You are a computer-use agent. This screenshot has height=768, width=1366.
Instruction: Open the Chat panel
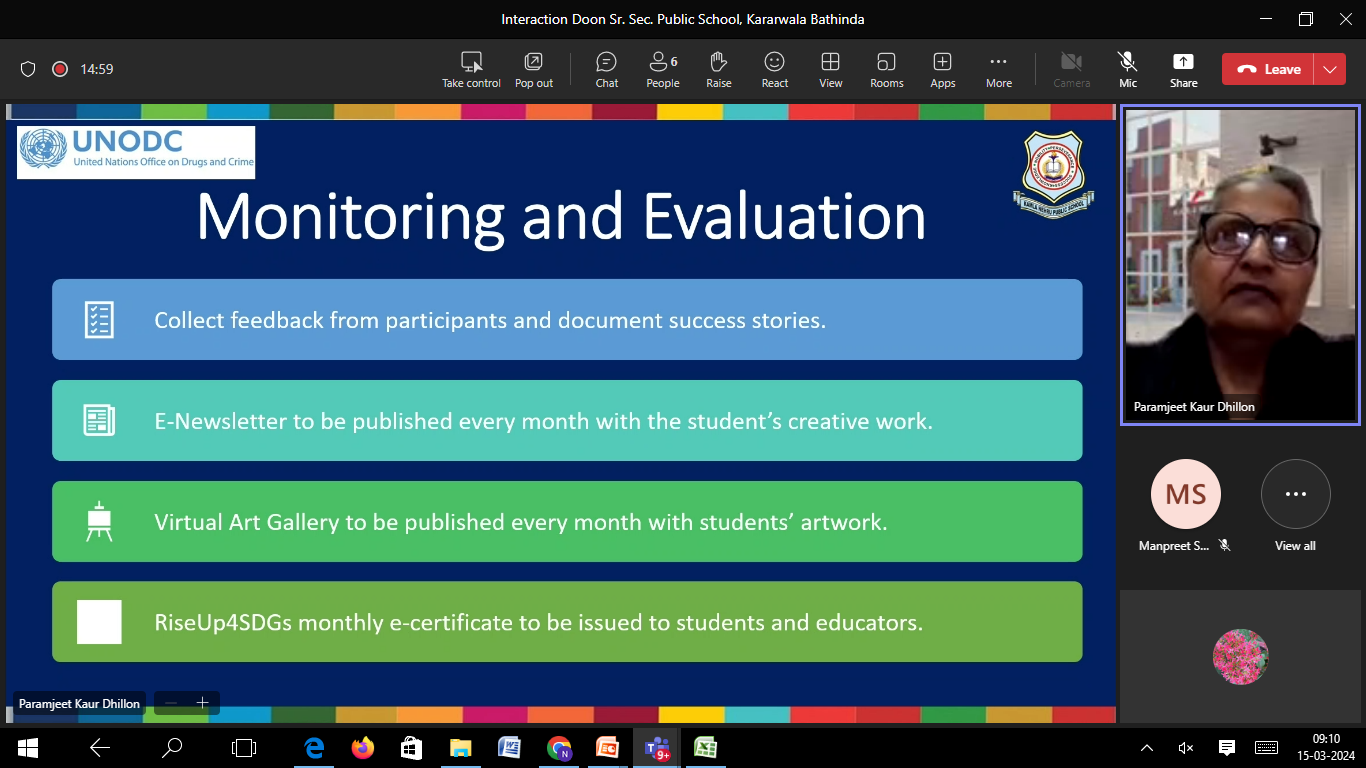click(606, 69)
